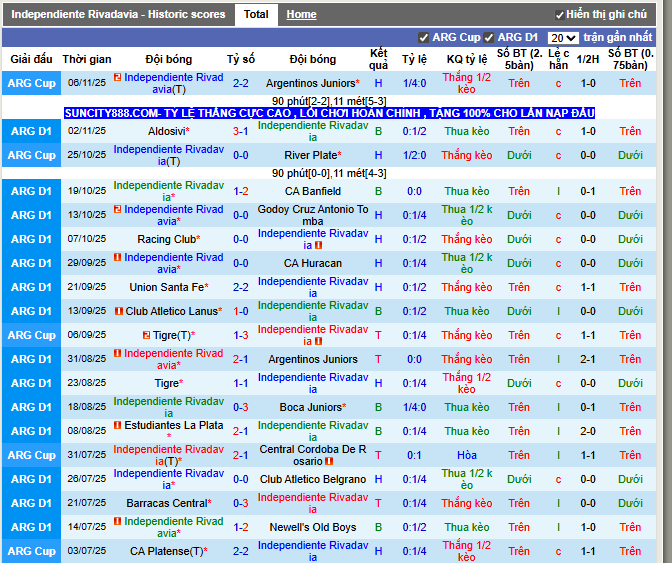Click the 90 phút[0-0],11 mét[4-3] note
The width and height of the screenshot is (672, 563).
point(329,173)
